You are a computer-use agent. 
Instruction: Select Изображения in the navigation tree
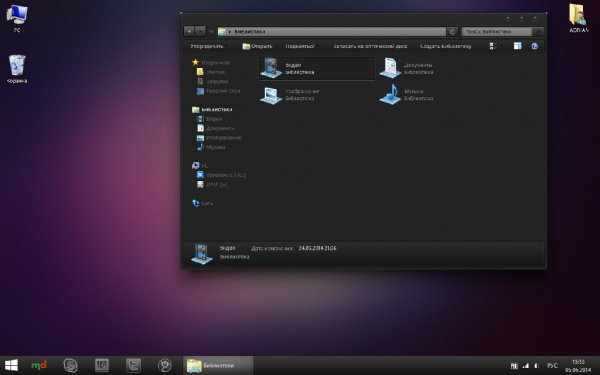[224, 138]
